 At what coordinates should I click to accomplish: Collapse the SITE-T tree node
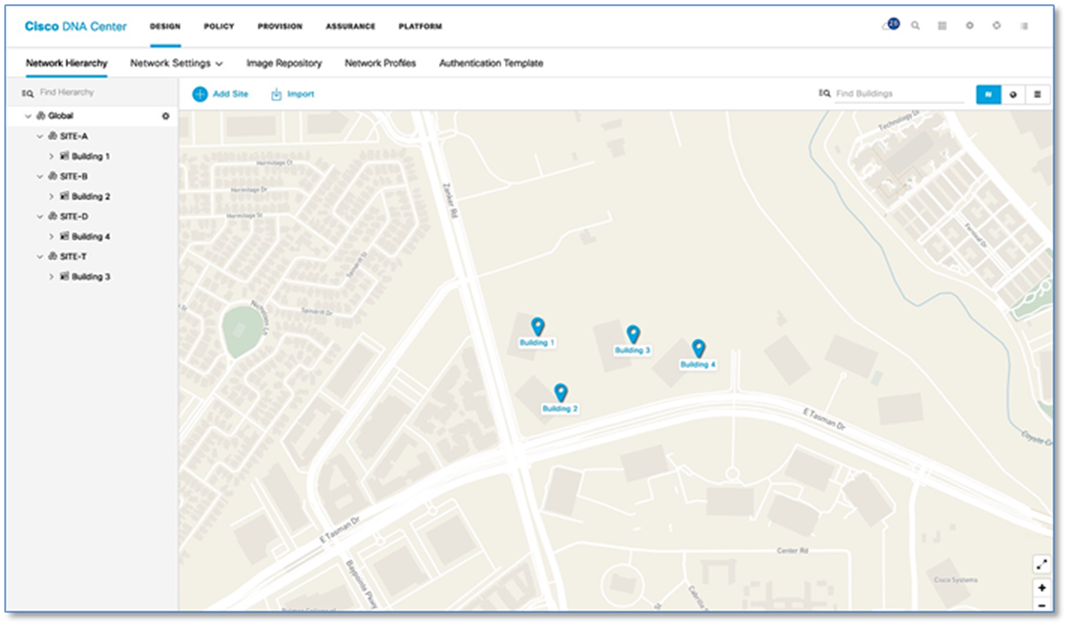pos(40,257)
